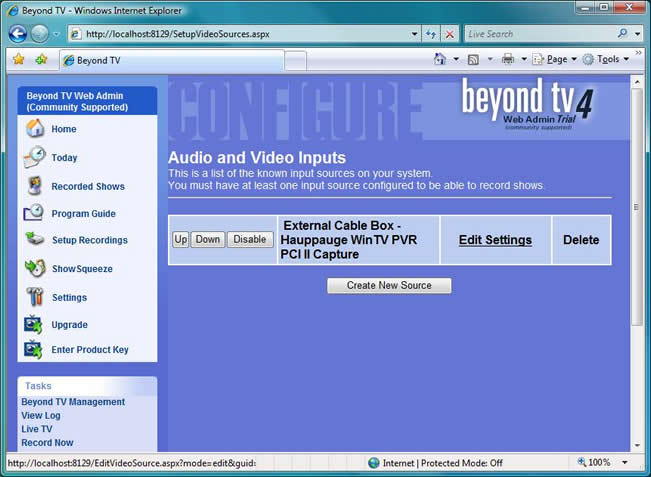Move the source Up in list
This screenshot has height=477, width=651.
(x=181, y=240)
